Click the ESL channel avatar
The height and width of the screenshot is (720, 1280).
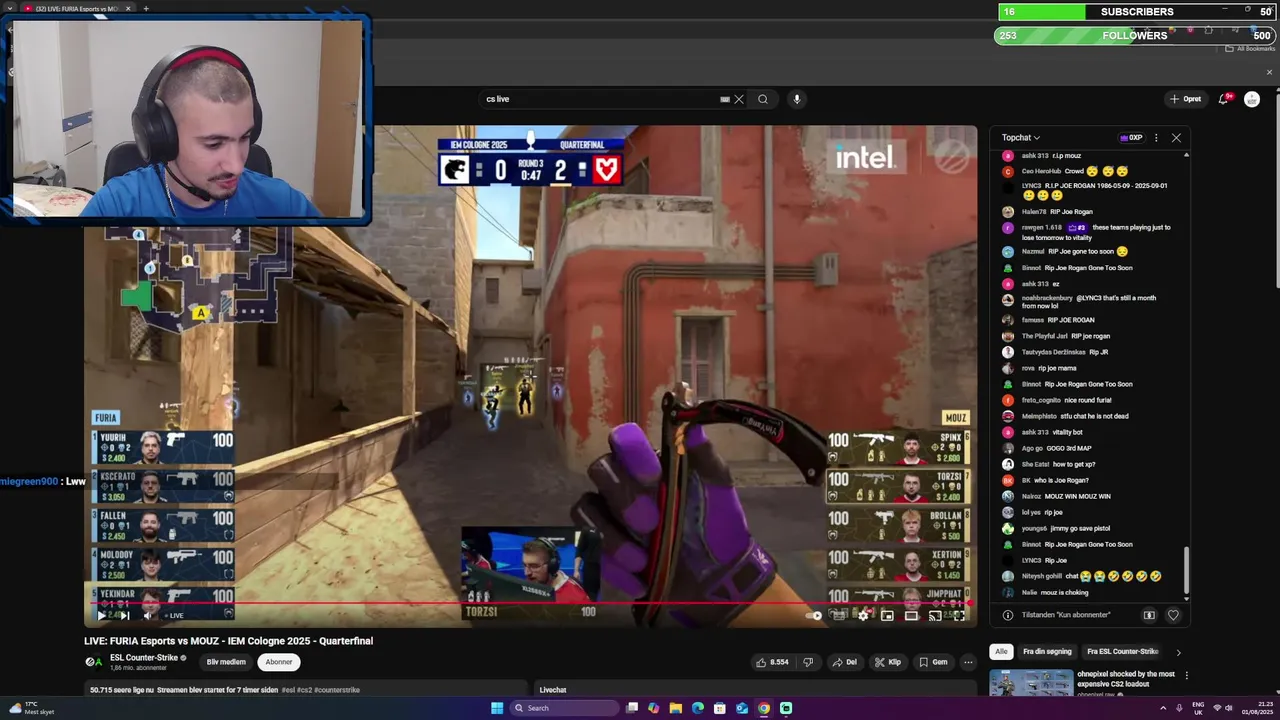pos(94,662)
